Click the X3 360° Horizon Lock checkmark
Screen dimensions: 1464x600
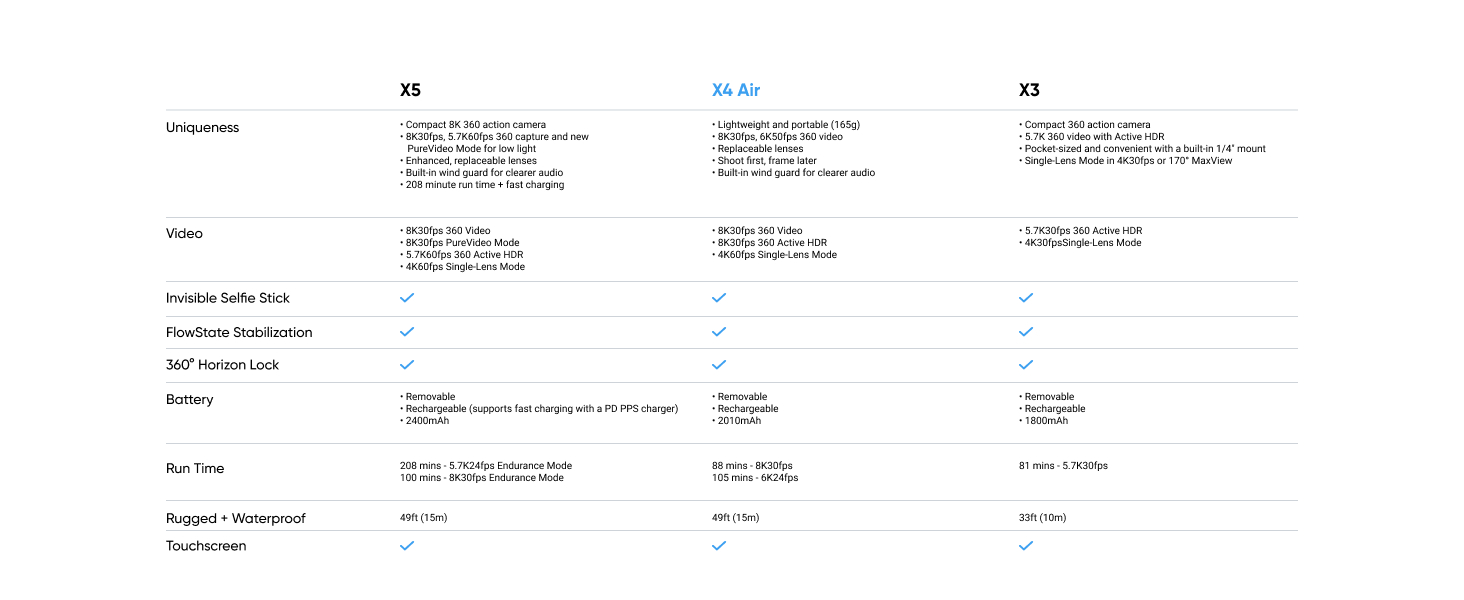click(x=1026, y=365)
